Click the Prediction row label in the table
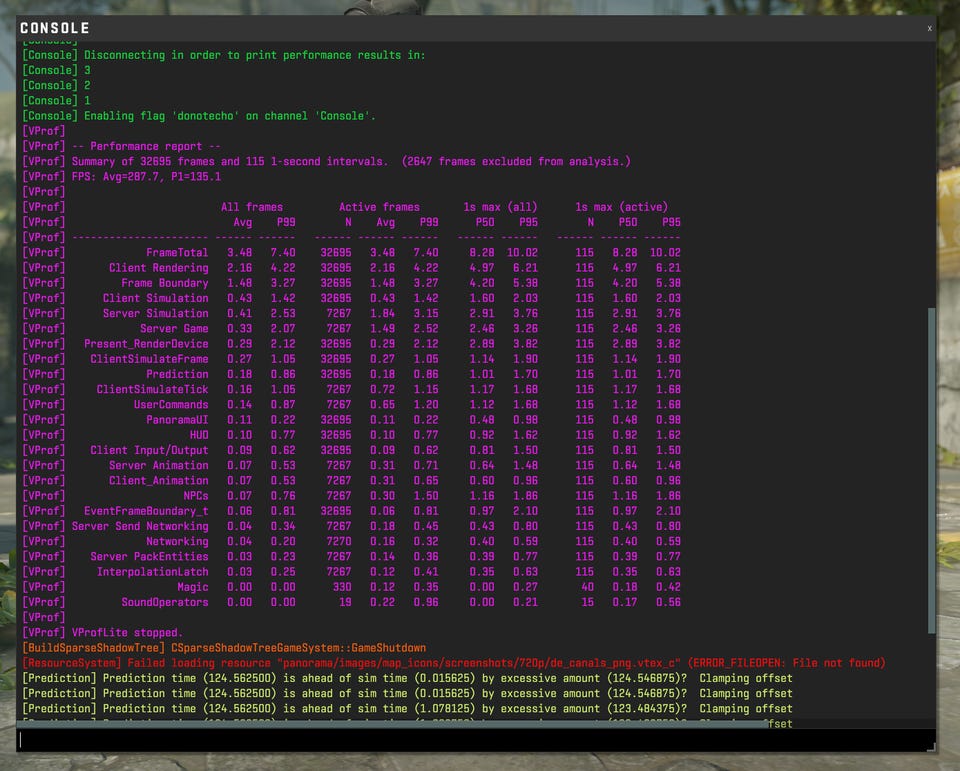The image size is (960, 771). [x=177, y=374]
